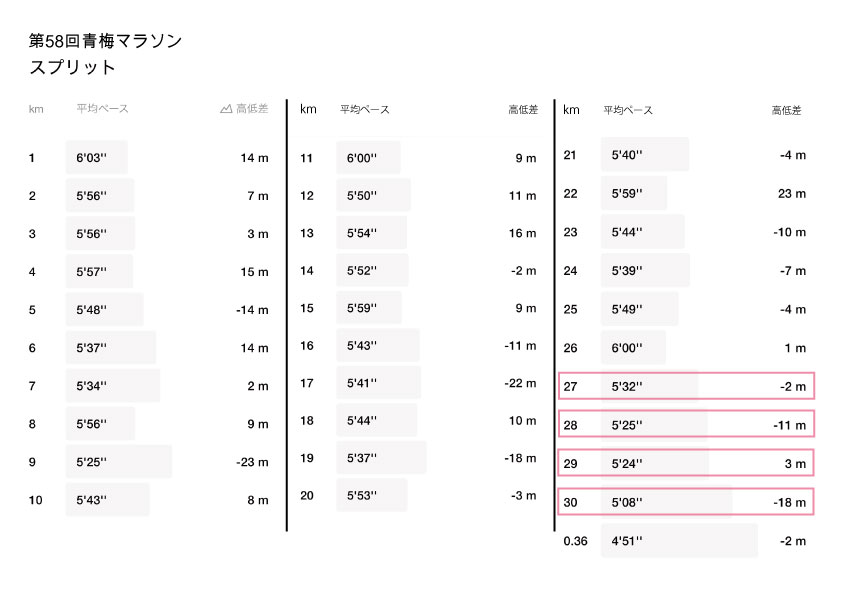Click the -23 m elevation value for km 9

pyautogui.click(x=250, y=462)
